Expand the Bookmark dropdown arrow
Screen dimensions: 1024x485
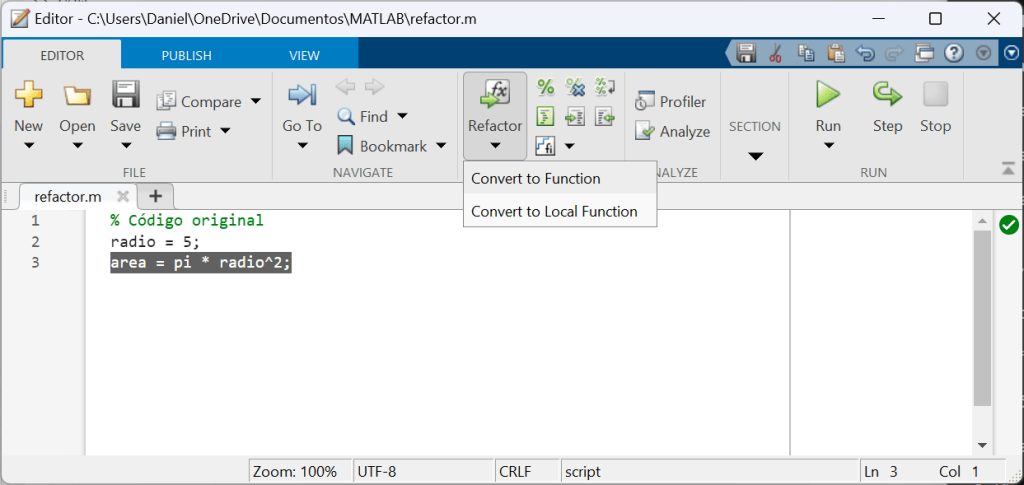pos(438,146)
